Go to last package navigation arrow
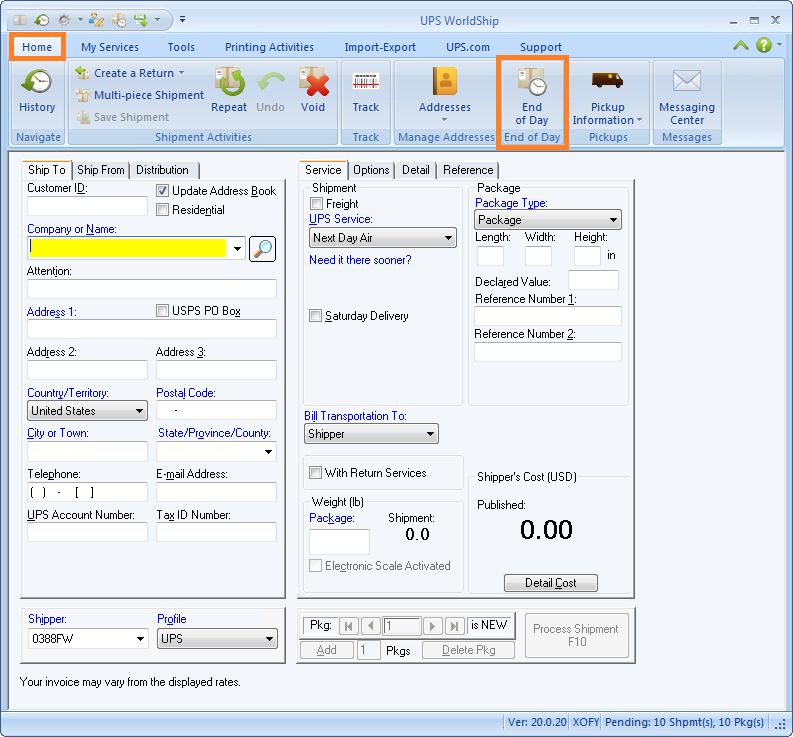Viewport: 793px width, 737px height. pos(455,626)
